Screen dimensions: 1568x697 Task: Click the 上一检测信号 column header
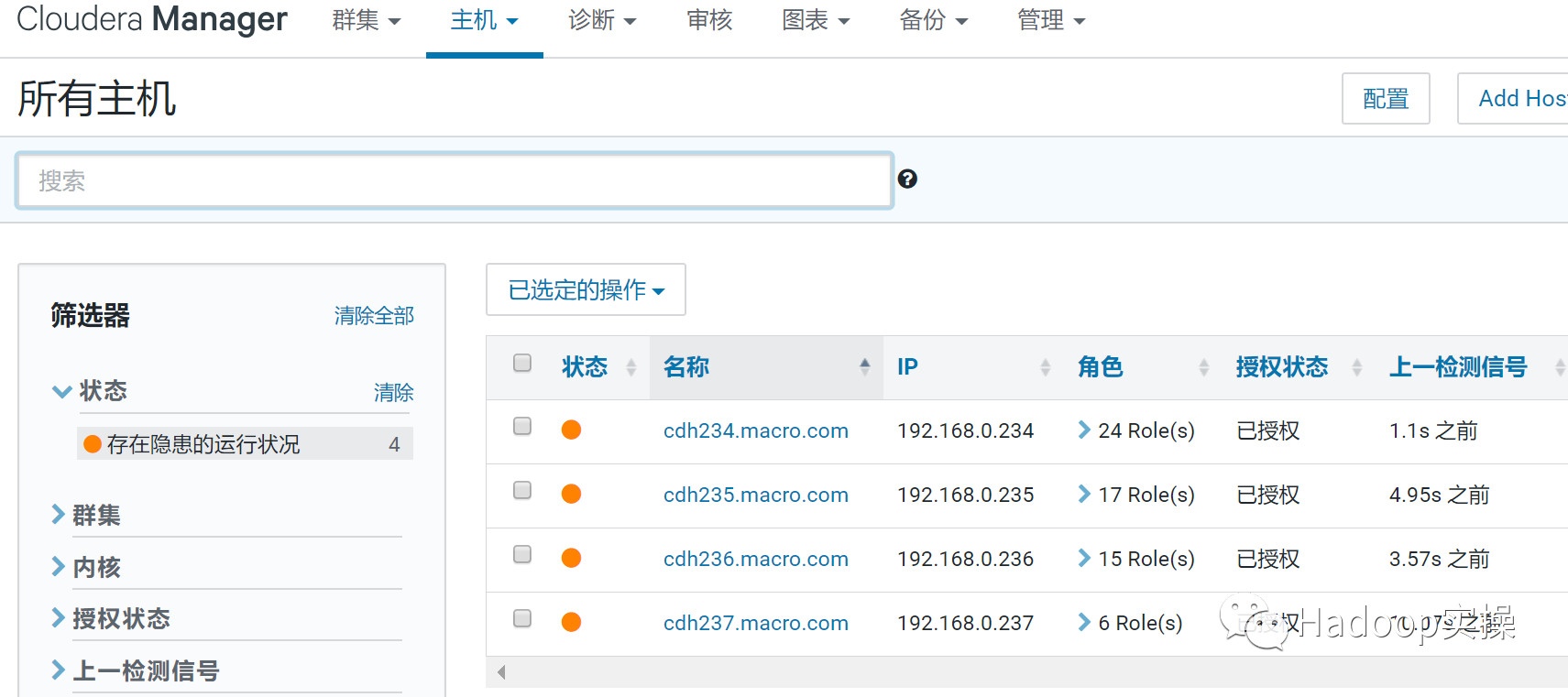pos(1458,367)
